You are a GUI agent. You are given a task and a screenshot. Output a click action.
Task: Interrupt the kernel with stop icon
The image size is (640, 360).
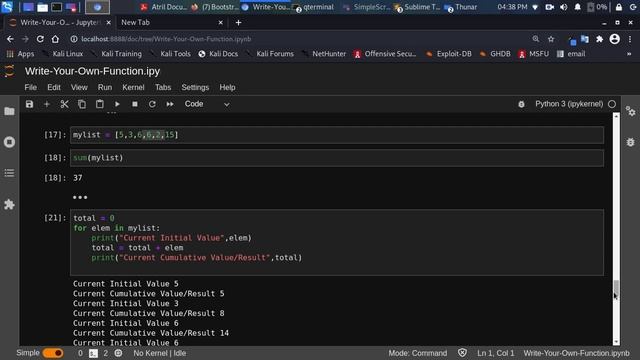135,104
